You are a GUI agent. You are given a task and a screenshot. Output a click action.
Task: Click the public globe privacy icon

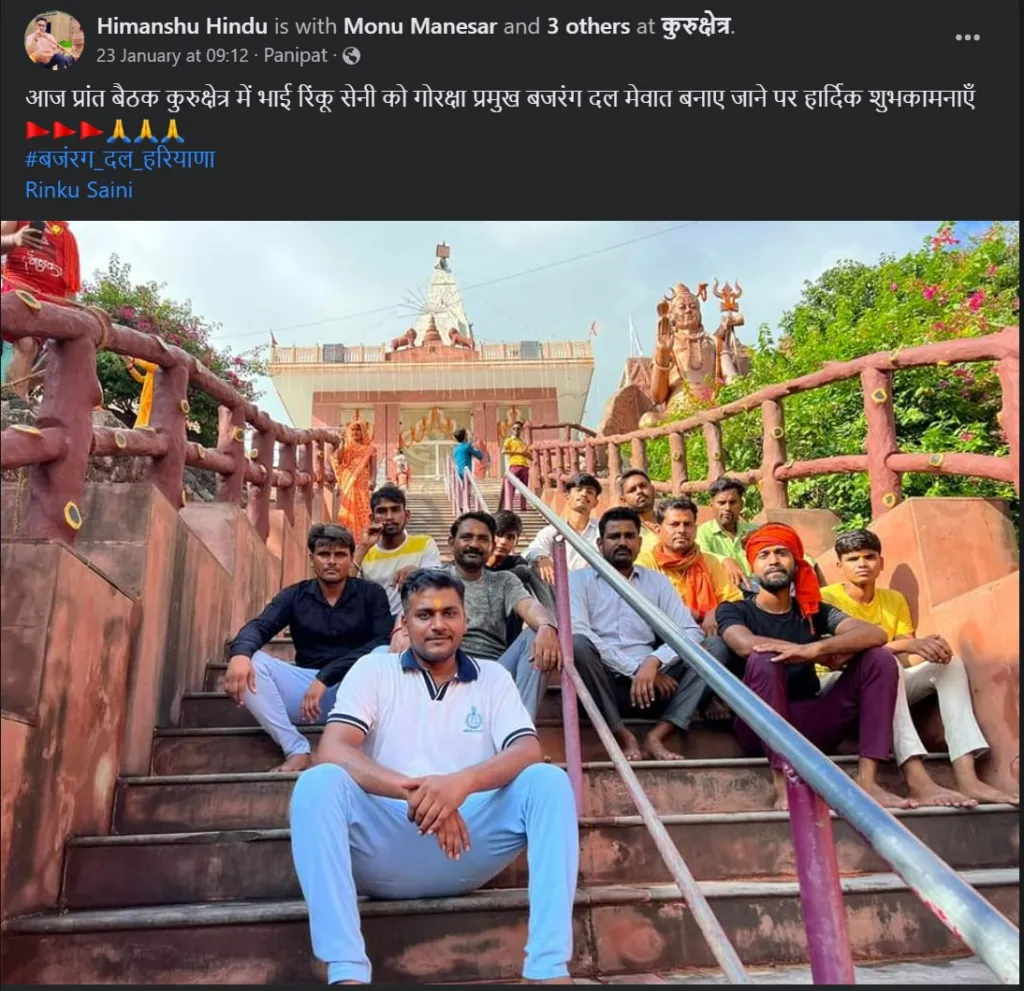coord(351,56)
